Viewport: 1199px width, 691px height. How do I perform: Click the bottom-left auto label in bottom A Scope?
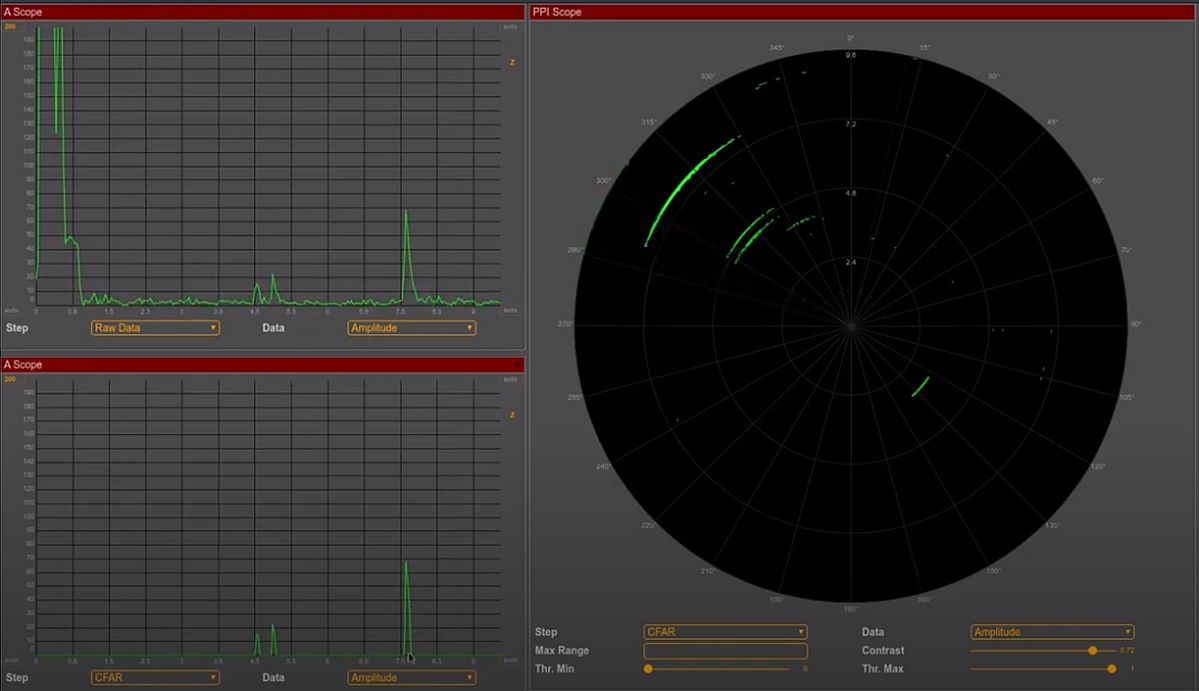11,660
